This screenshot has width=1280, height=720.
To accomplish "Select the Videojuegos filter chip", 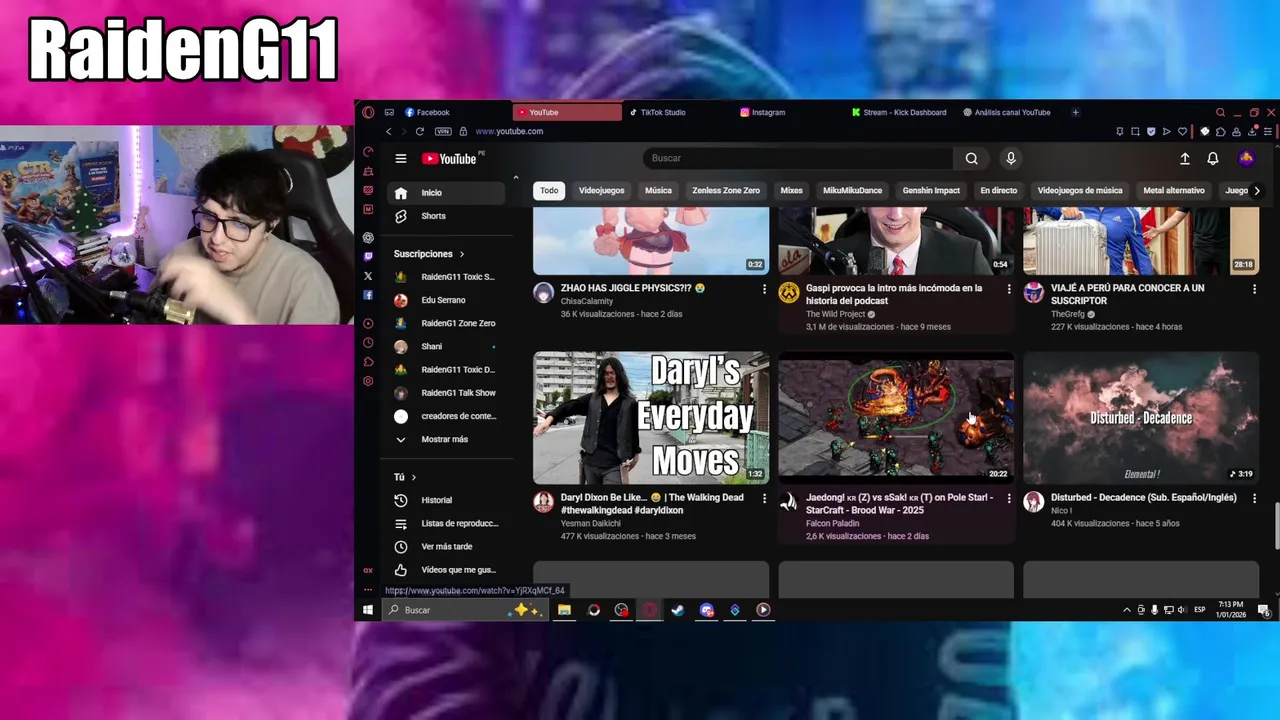I will tap(601, 190).
